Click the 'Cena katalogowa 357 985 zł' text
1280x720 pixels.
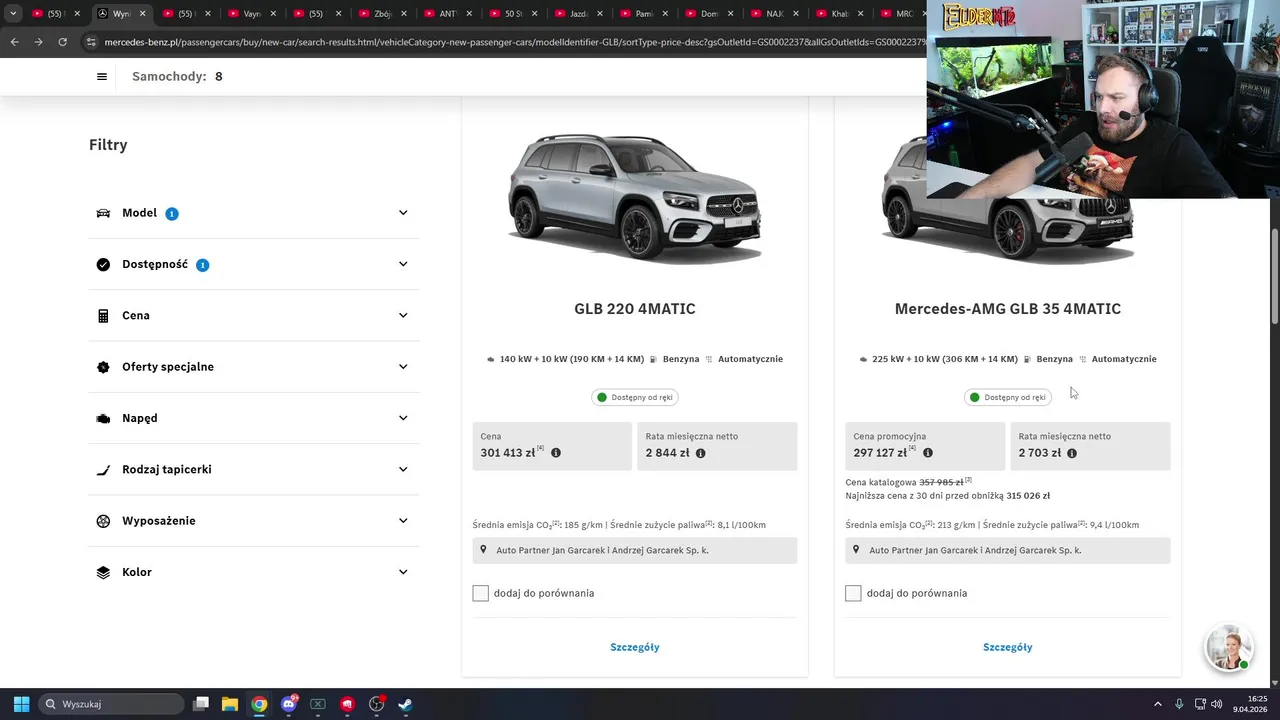tap(908, 482)
